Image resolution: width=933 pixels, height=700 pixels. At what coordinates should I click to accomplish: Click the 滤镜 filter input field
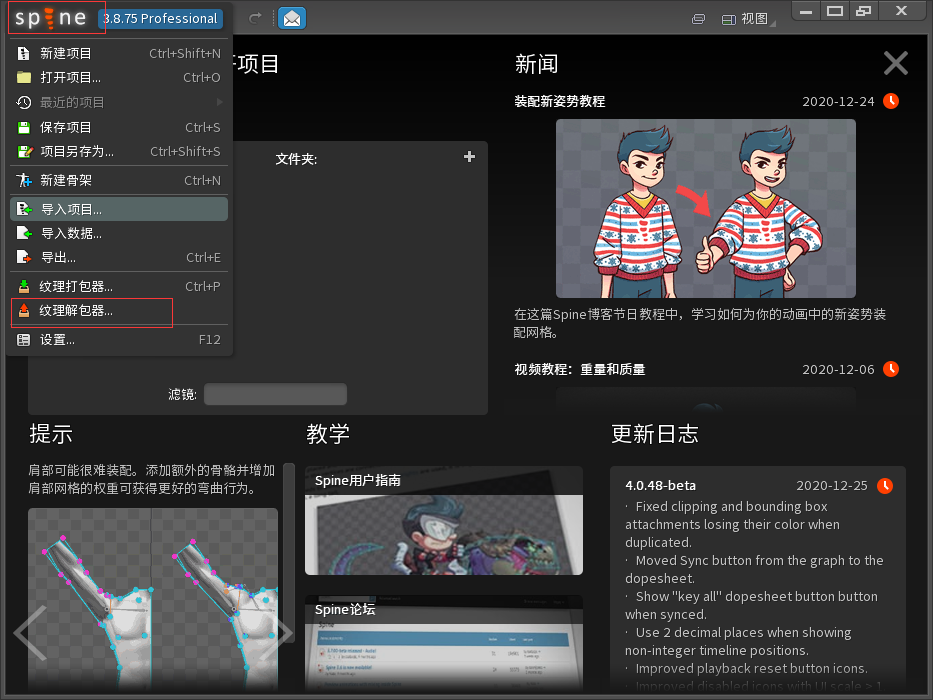(275, 394)
